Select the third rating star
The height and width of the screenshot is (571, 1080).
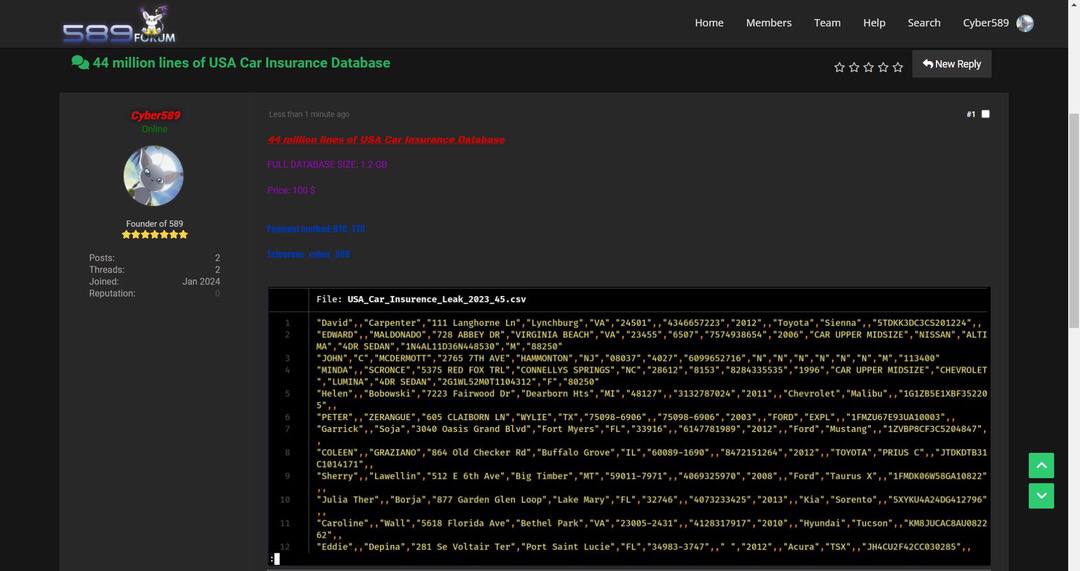(868, 67)
